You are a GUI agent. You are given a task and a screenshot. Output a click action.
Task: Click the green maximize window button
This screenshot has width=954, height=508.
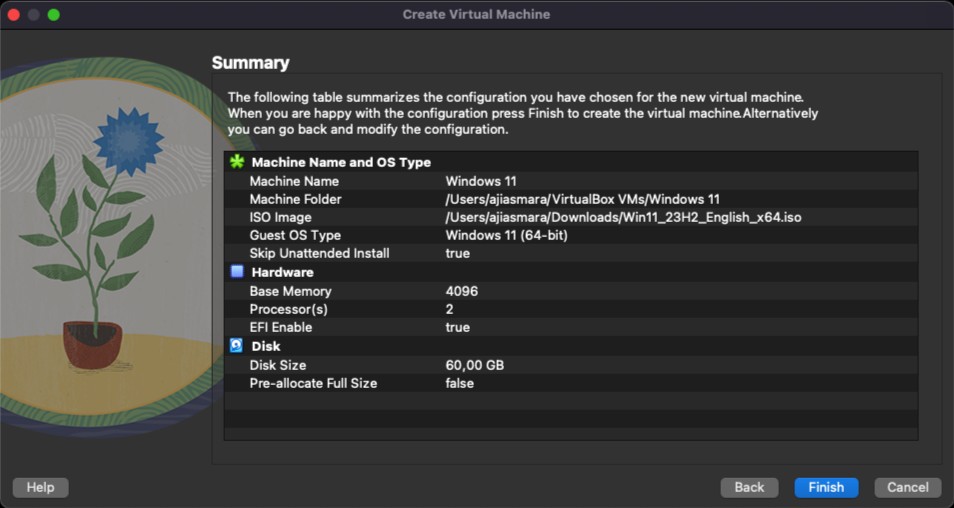point(53,15)
